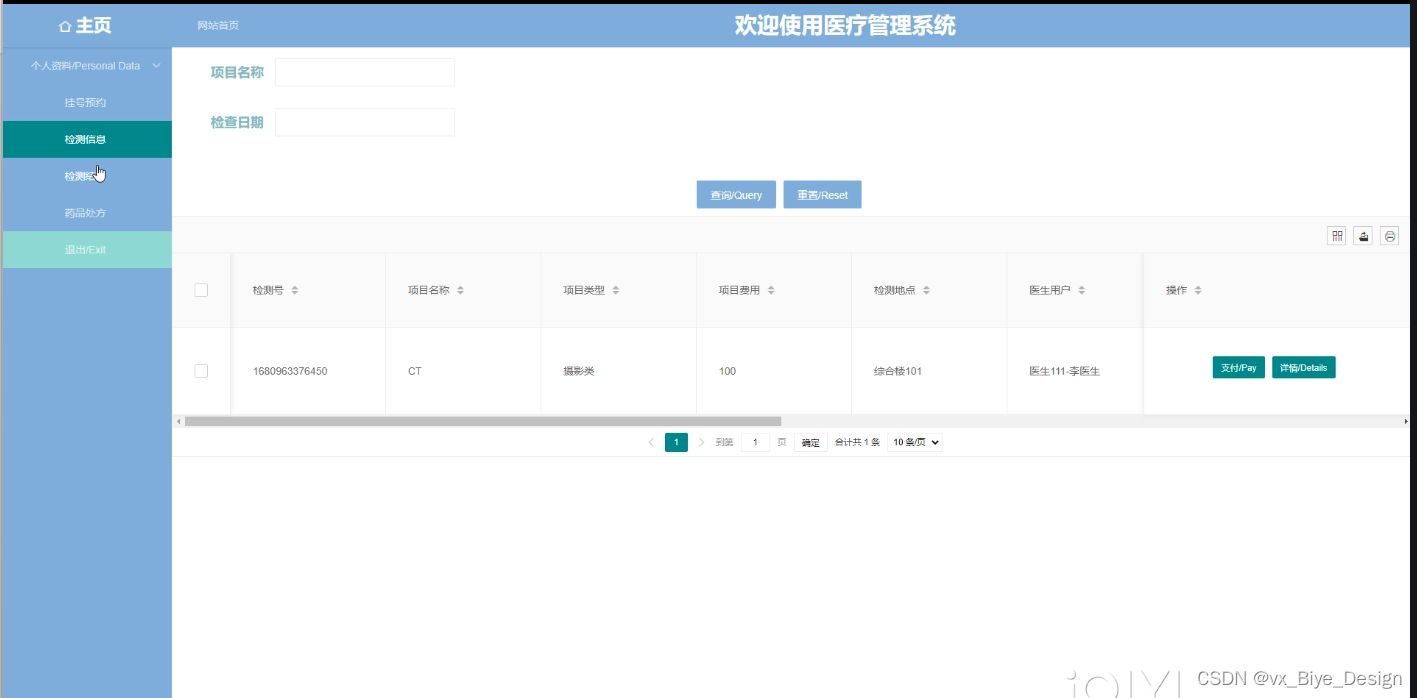This screenshot has width=1417, height=698.
Task: Click the page number jump input
Action: point(756,442)
